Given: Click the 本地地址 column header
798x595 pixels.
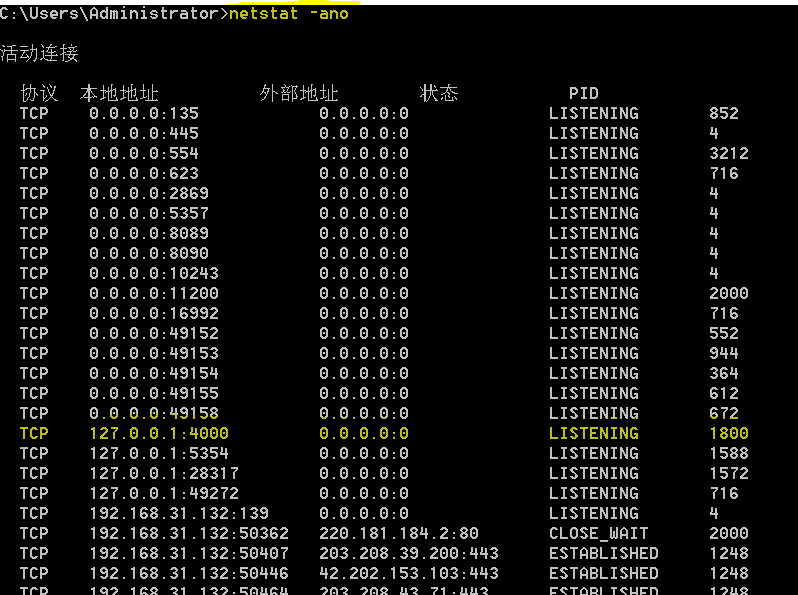Looking at the screenshot, I should click(119, 94).
